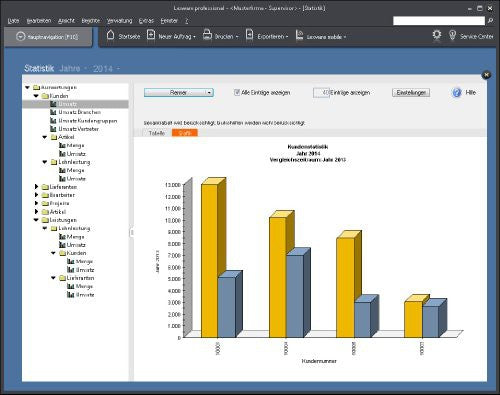
Task: Open Menge under Kunden's Lohnleistung folder
Action: point(71,170)
